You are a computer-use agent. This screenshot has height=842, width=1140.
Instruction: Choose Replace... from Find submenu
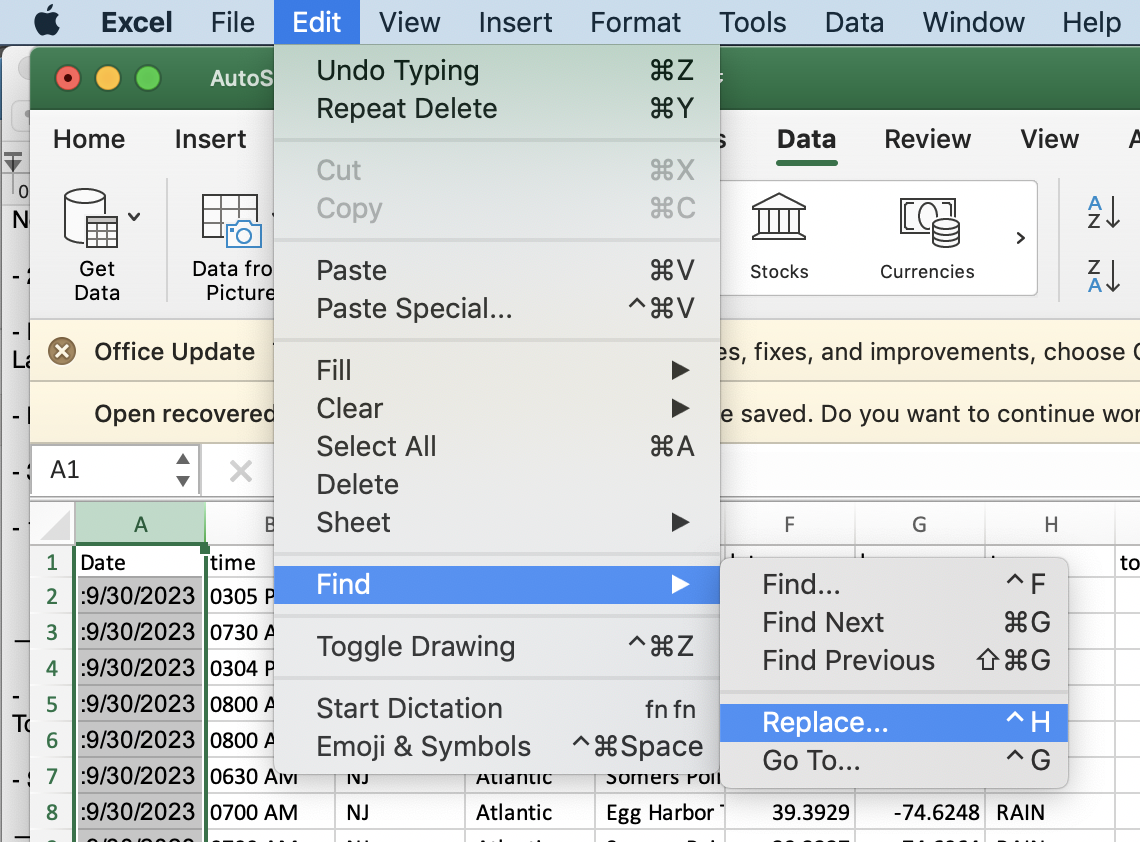point(894,723)
